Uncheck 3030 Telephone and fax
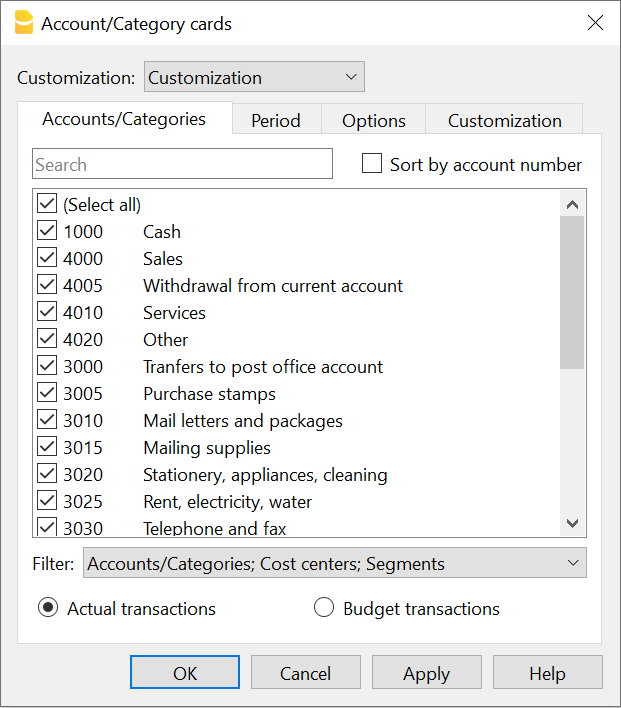 47,526
